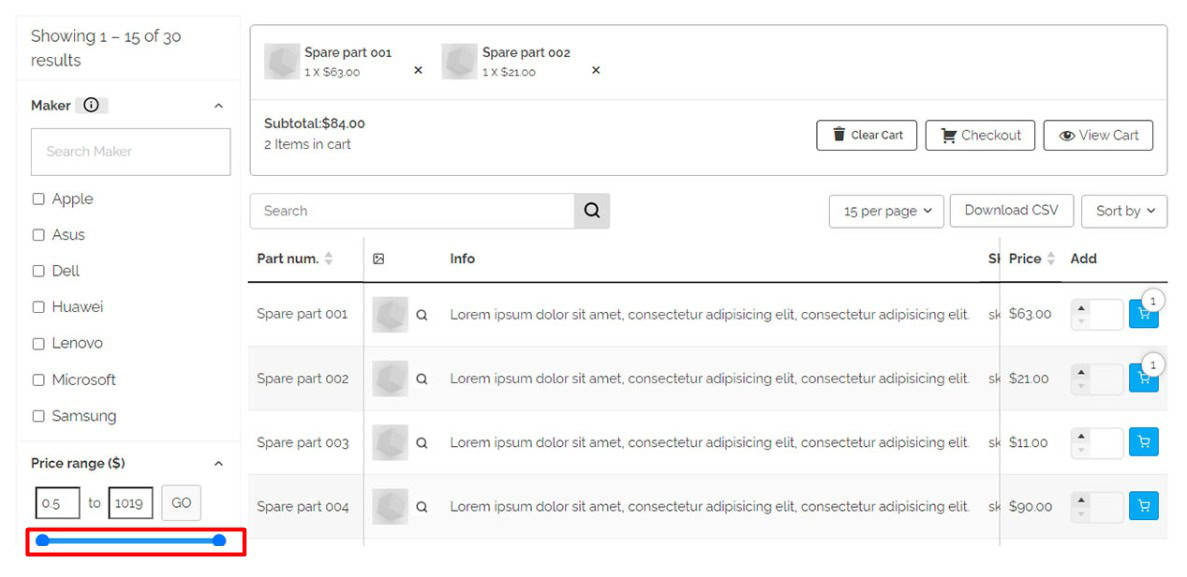The height and width of the screenshot is (577, 1187).
Task: Click the quantity input for Spare part 001
Action: coord(1100,313)
